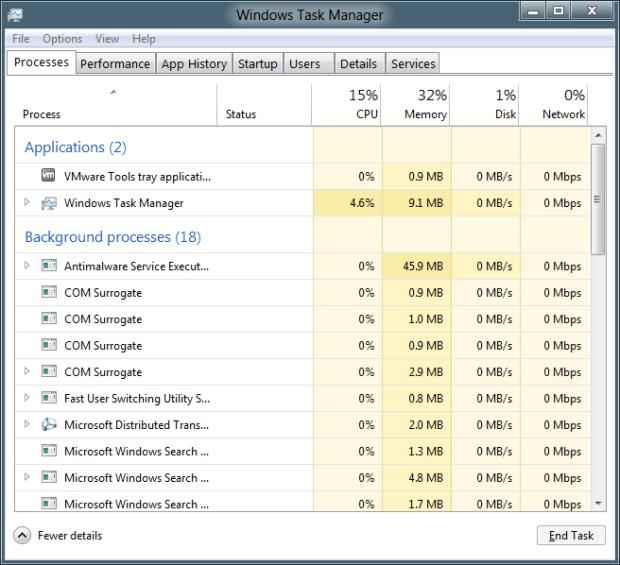Click the scrollbar up arrow
The image size is (620, 565).
point(598,135)
